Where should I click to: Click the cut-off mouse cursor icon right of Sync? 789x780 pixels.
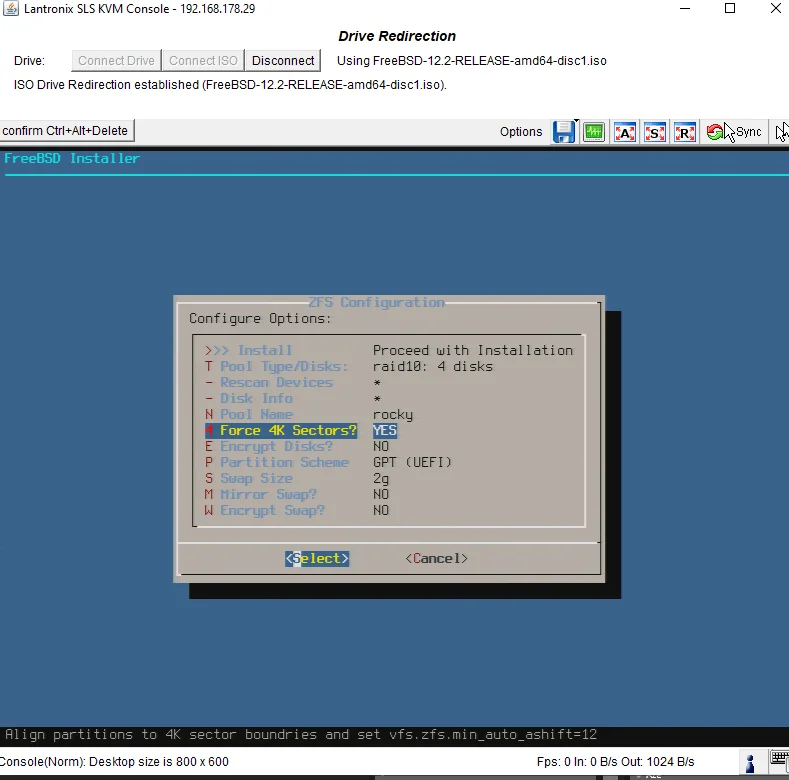[781, 132]
